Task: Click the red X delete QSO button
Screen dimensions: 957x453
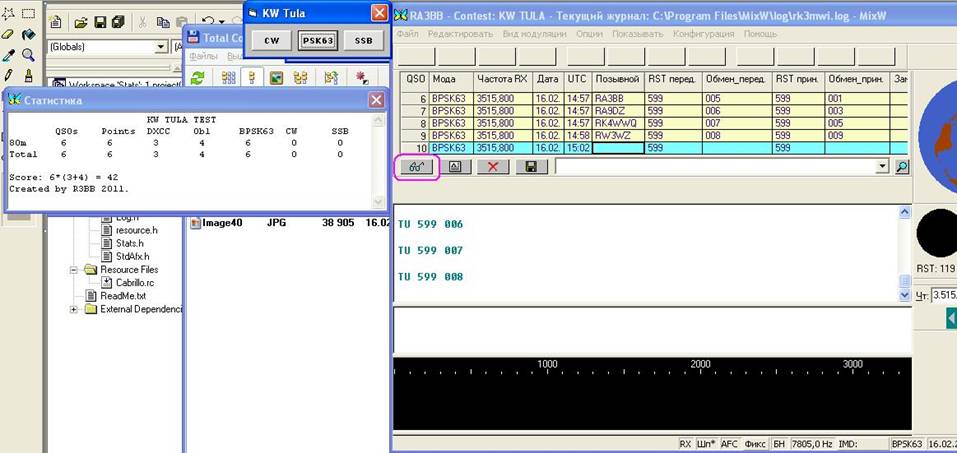Action: pyautogui.click(x=492, y=167)
